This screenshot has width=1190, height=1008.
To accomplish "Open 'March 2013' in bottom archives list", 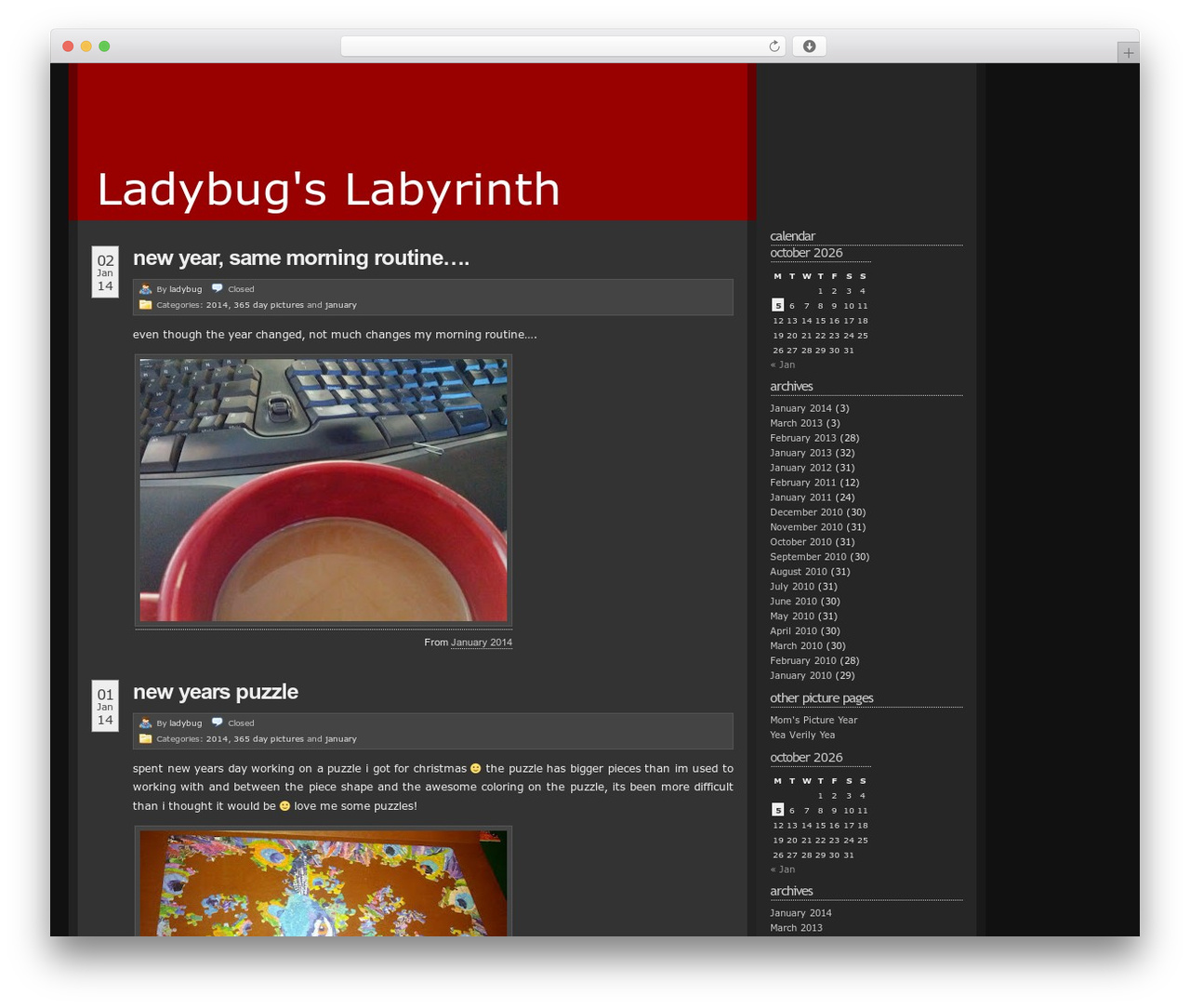I will coord(796,928).
